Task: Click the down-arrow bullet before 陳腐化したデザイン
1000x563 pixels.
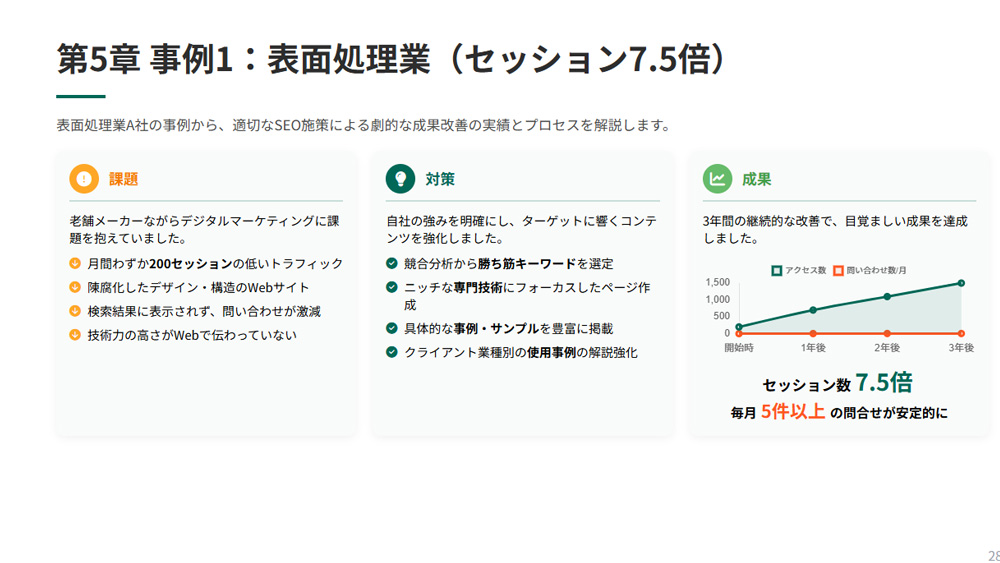Action: coord(75,287)
